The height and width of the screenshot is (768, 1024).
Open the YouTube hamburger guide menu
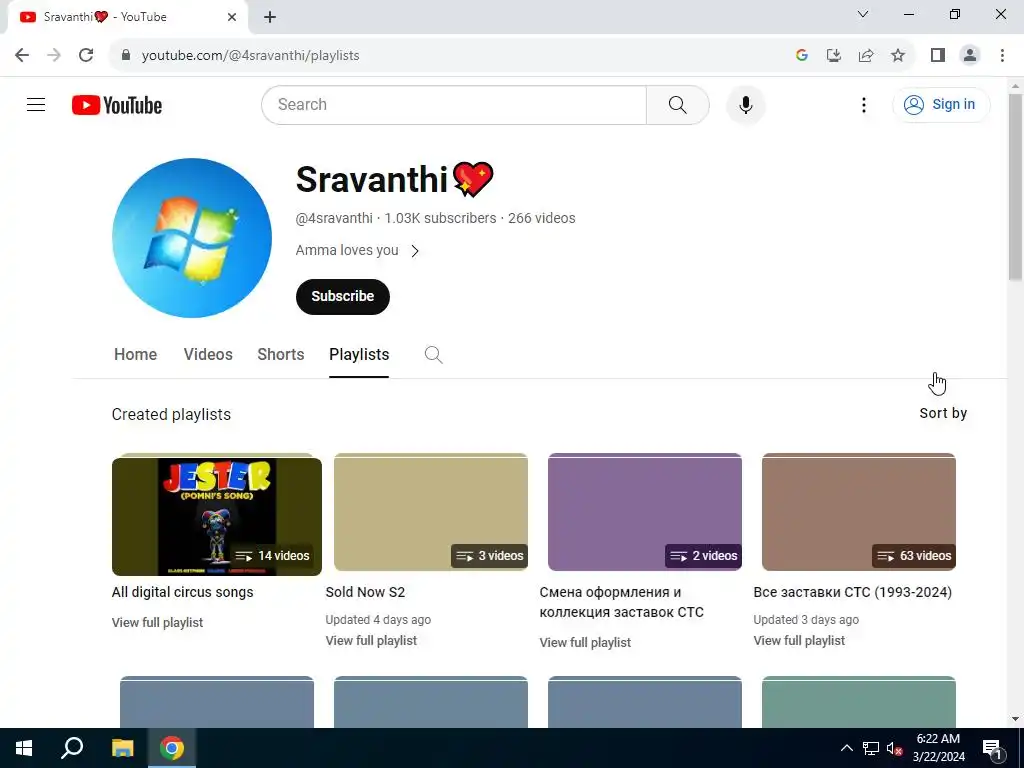coord(36,104)
